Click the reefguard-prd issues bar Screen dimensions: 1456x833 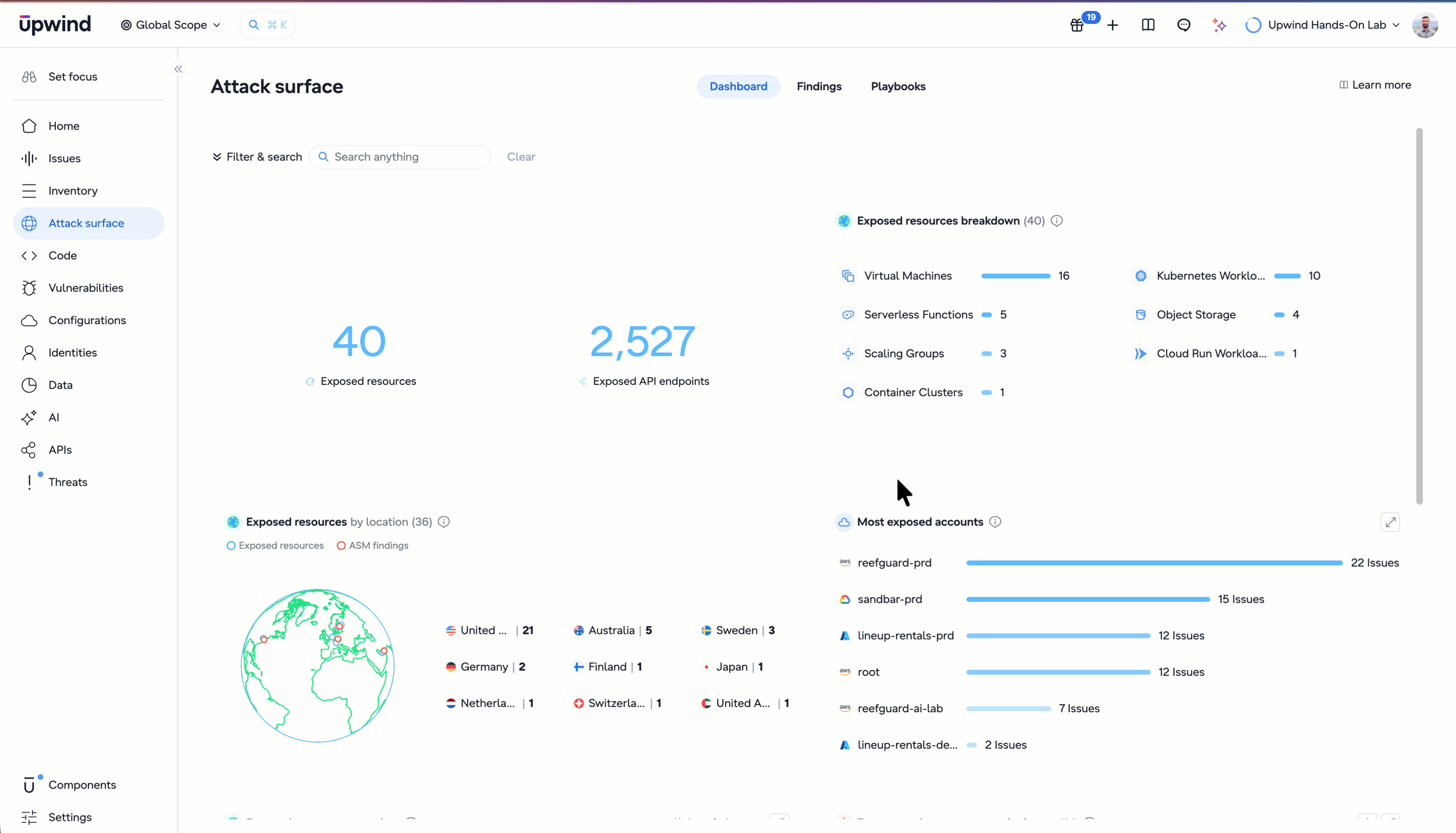click(1154, 563)
